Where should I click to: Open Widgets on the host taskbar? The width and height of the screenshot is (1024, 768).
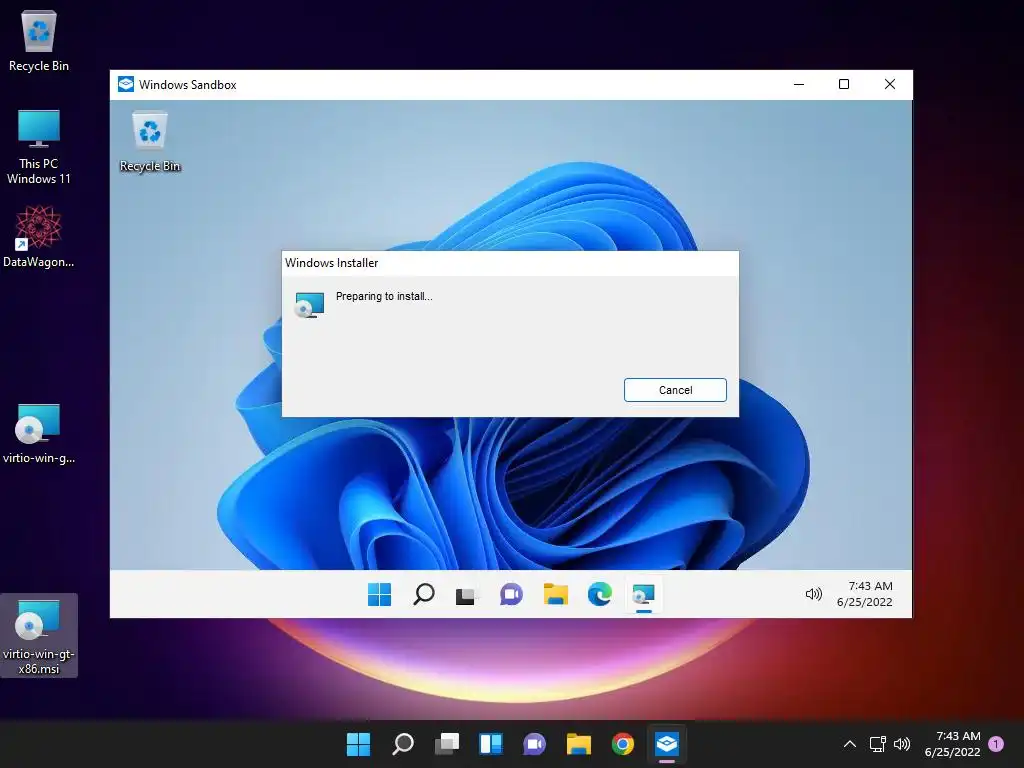[x=491, y=744]
